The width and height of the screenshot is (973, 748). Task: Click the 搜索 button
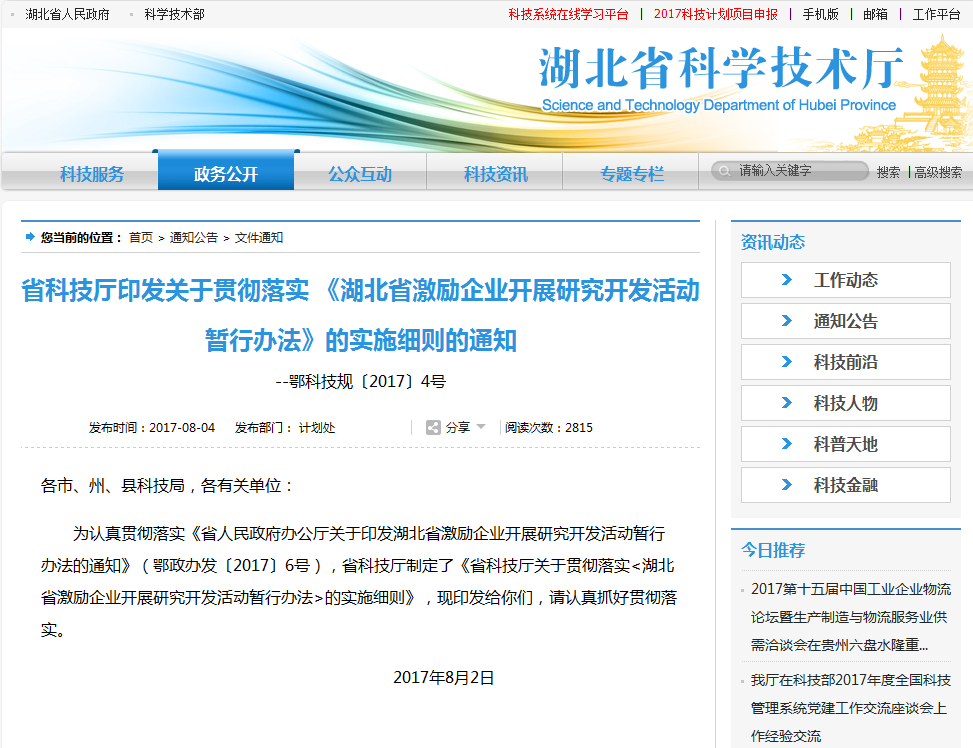pos(888,172)
